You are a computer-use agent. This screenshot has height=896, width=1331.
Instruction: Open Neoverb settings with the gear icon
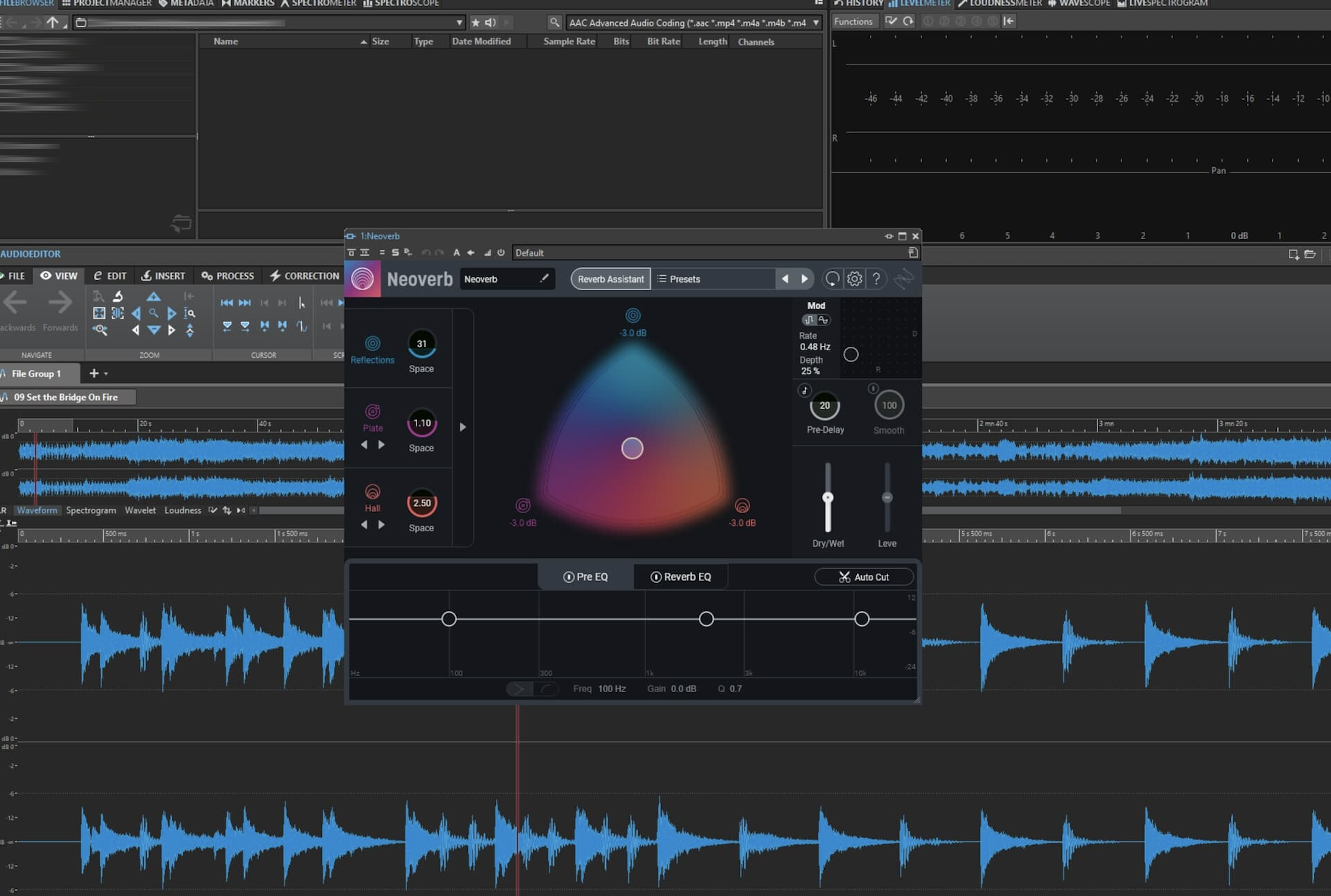[x=854, y=278]
